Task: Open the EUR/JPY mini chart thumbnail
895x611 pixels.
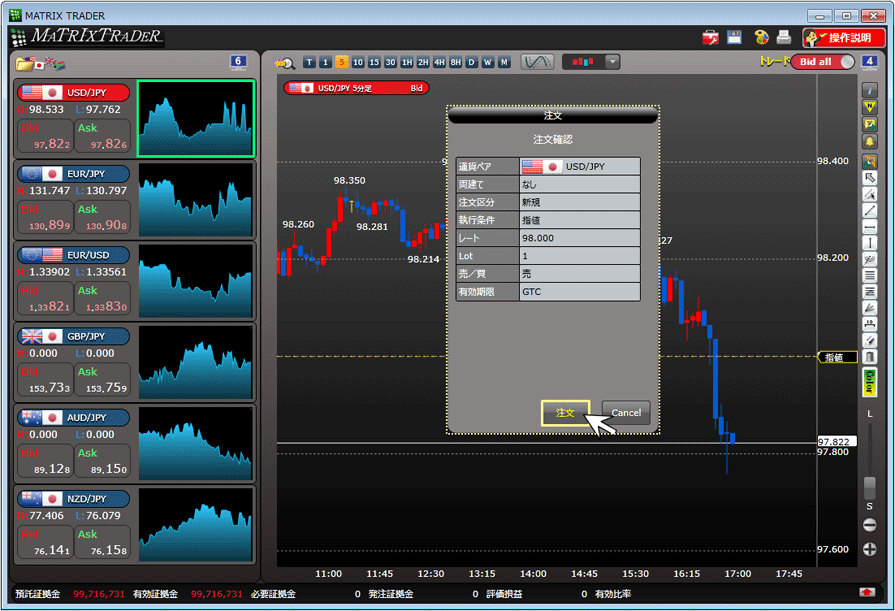Action: click(x=195, y=200)
